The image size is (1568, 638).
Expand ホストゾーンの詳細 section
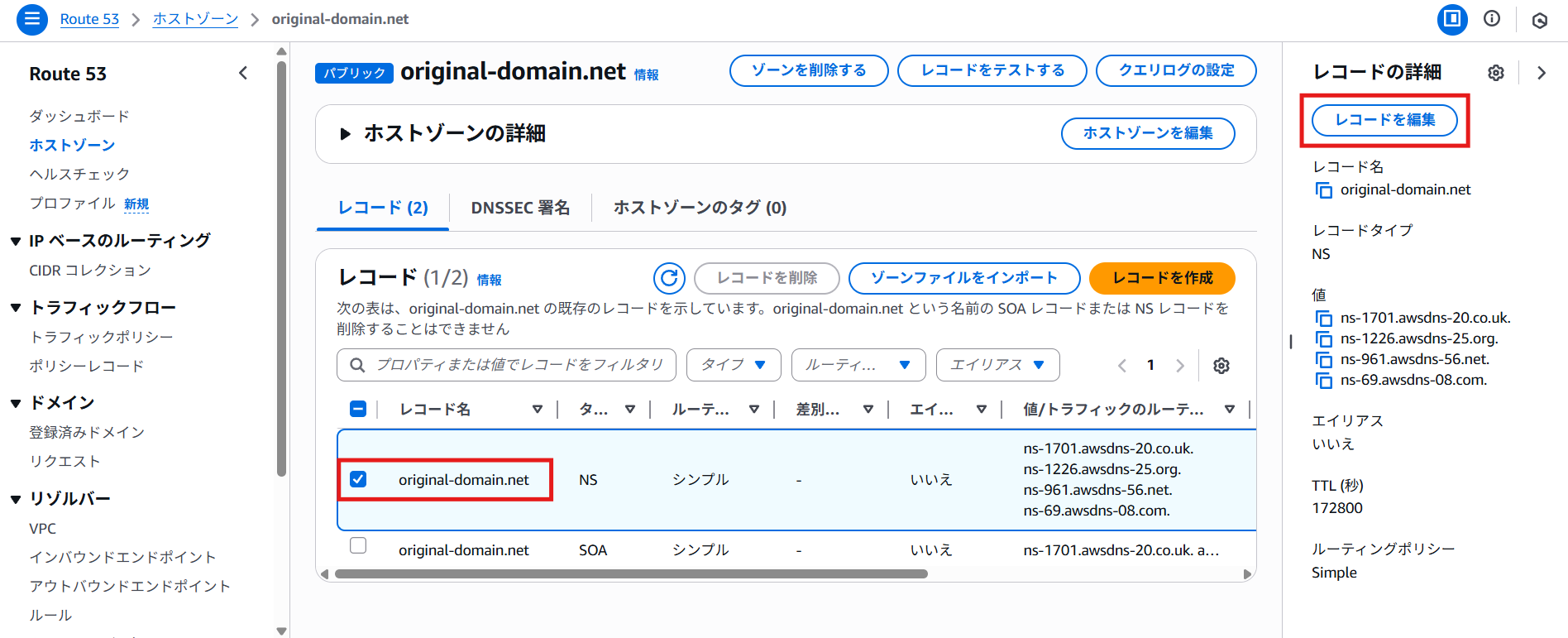click(346, 133)
